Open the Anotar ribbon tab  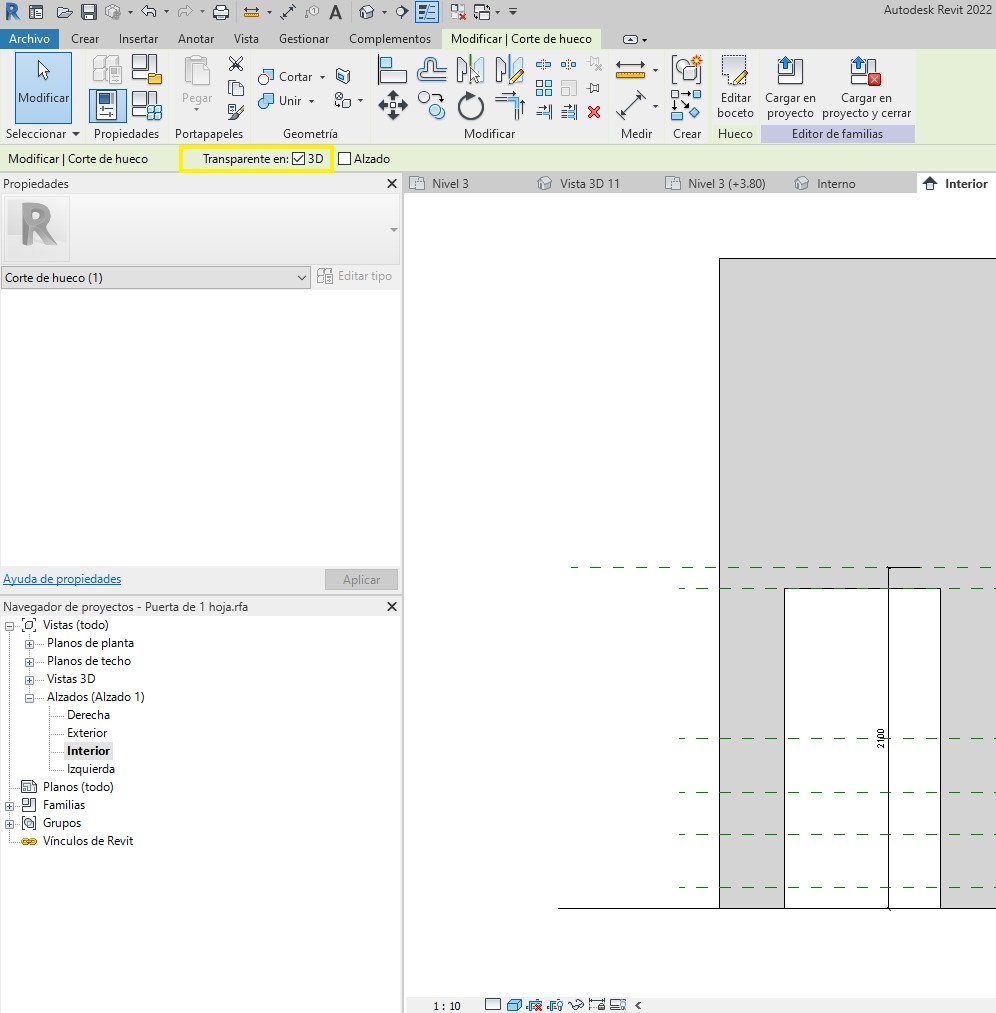coord(195,39)
